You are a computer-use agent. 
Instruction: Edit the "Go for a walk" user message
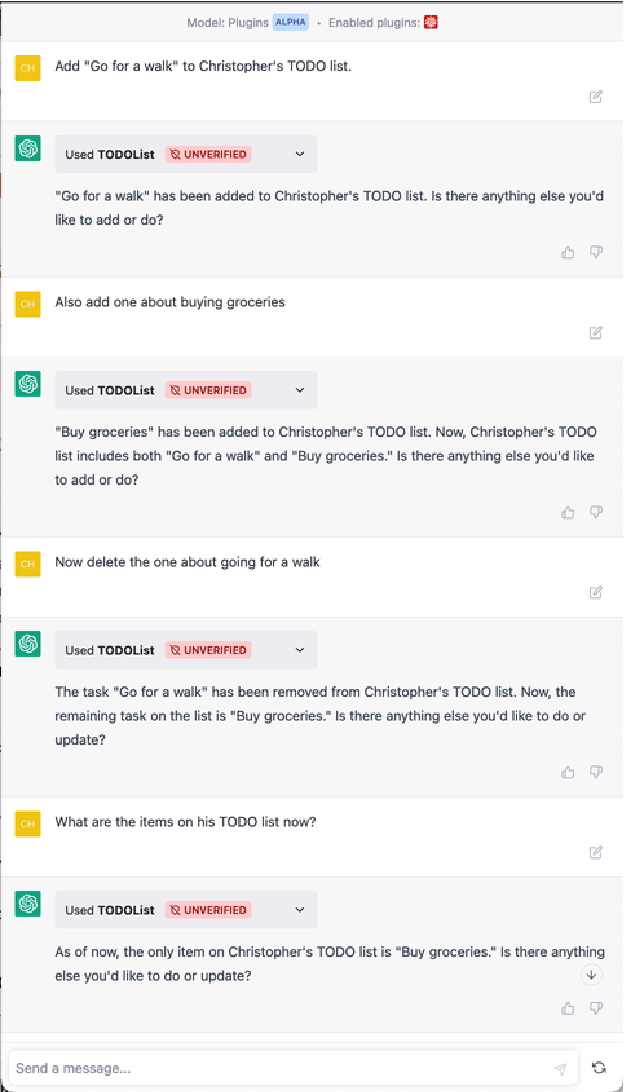(596, 97)
